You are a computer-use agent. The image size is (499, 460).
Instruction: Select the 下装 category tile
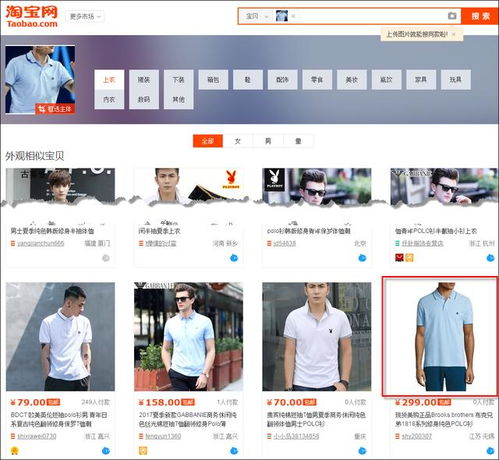(178, 80)
